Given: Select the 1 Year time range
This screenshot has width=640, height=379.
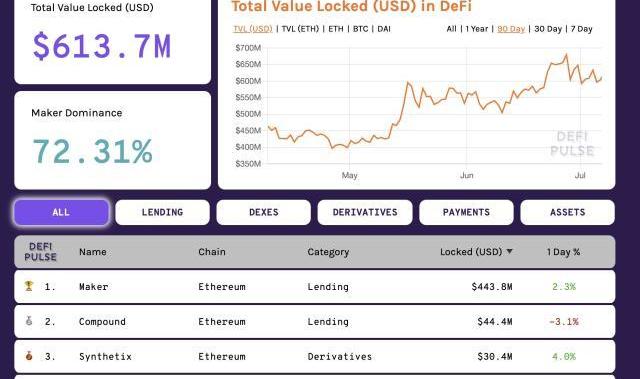Looking at the screenshot, I should pos(477,29).
